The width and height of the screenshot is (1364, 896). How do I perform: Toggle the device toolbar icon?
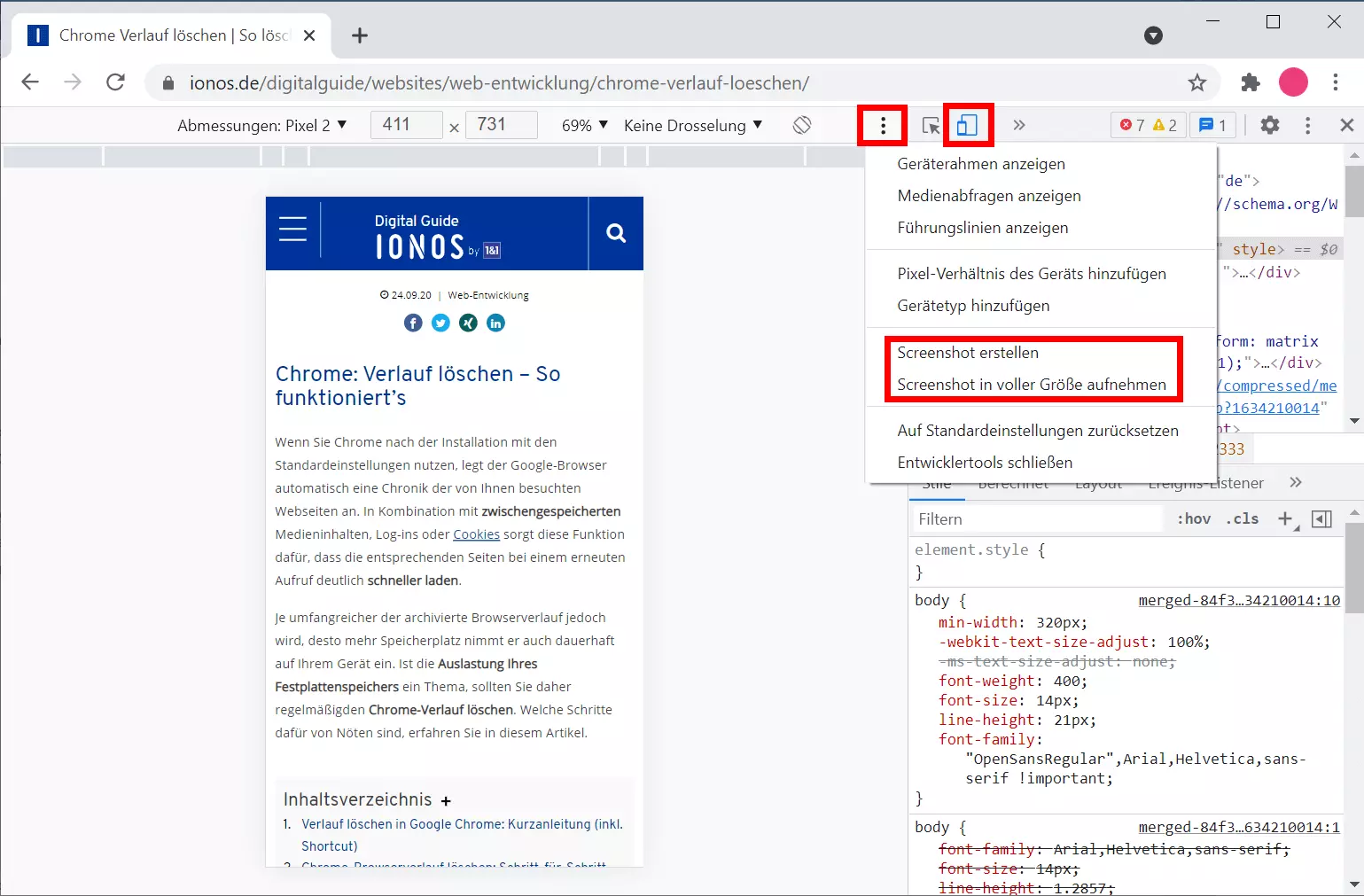point(967,125)
